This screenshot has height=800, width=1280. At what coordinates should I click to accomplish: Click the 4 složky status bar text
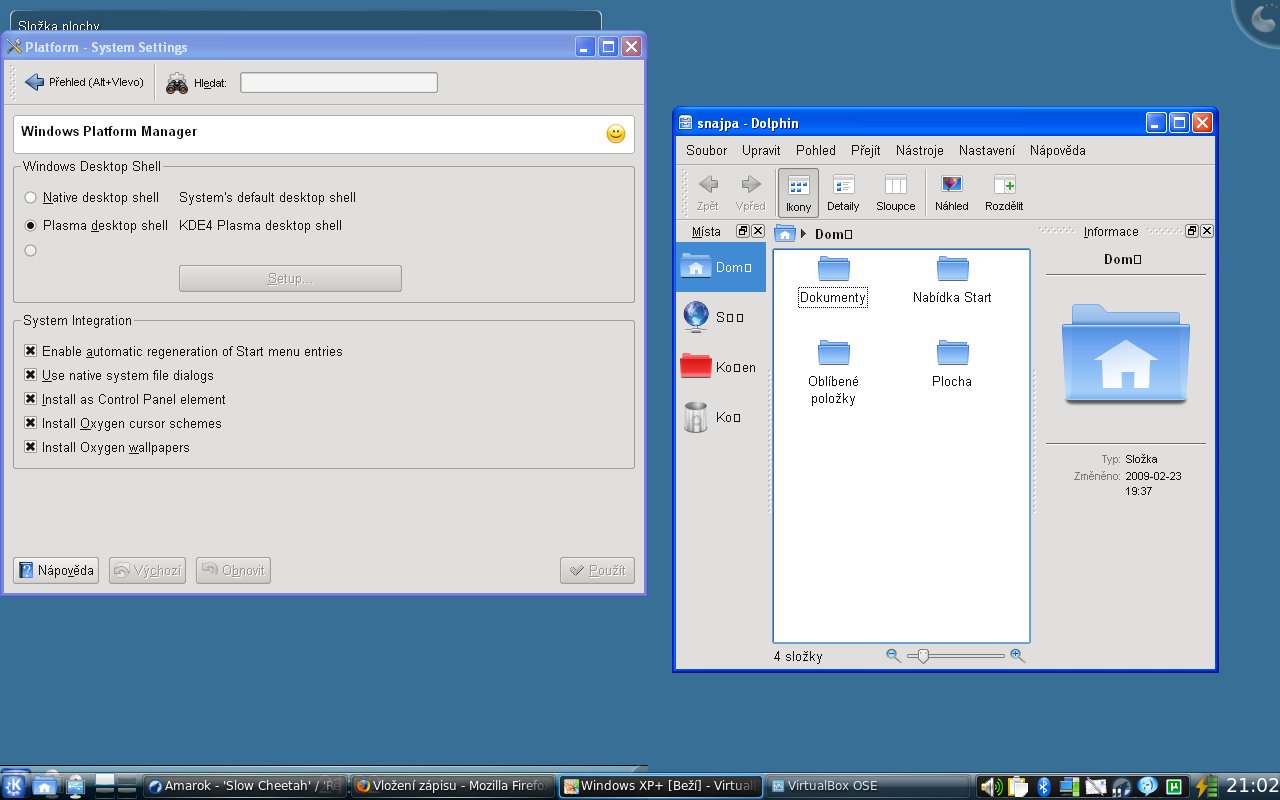click(x=798, y=657)
